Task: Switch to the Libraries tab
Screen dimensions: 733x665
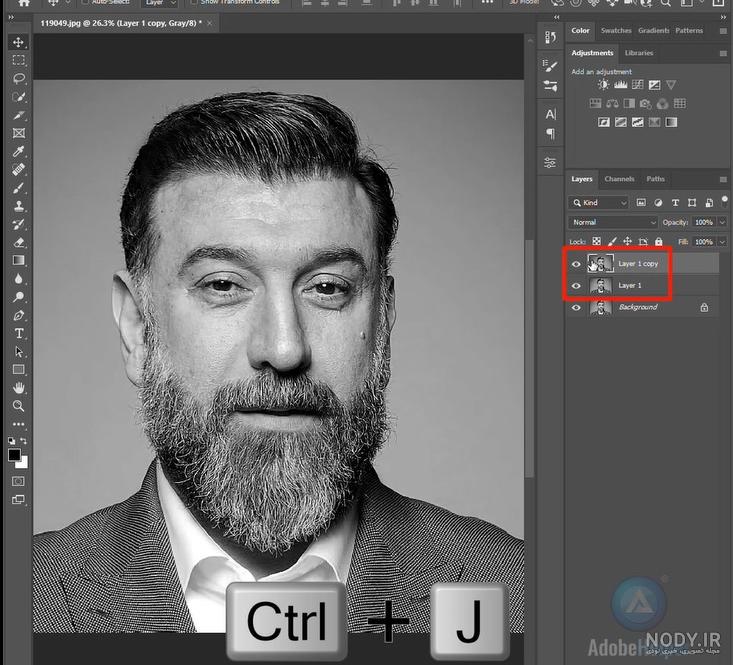Action: (x=639, y=53)
